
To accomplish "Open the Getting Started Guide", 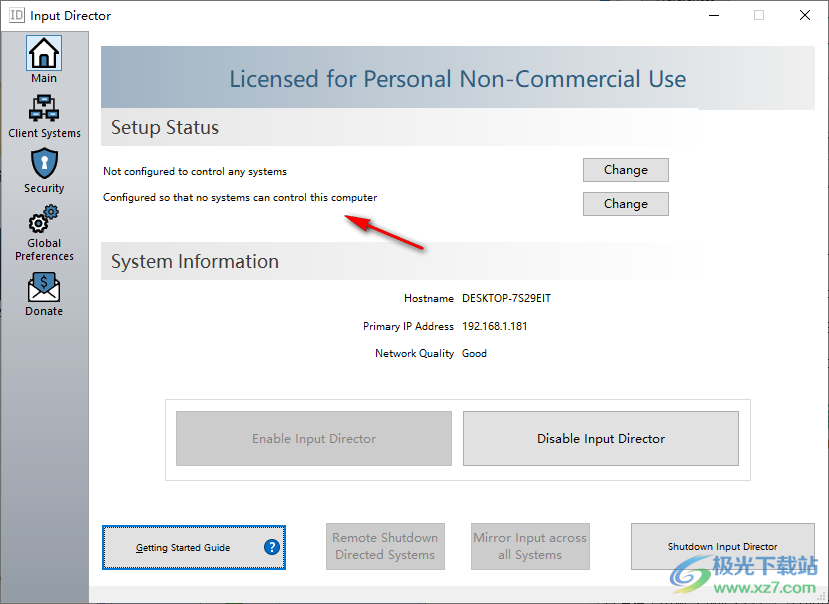I will tap(194, 547).
